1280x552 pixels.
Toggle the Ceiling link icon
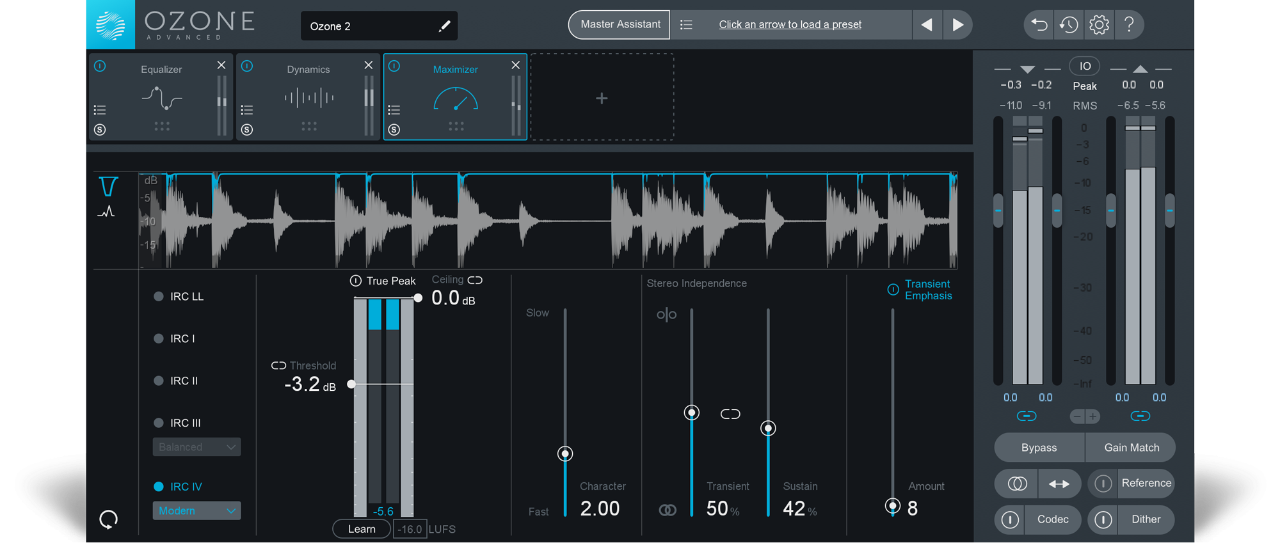(x=475, y=280)
